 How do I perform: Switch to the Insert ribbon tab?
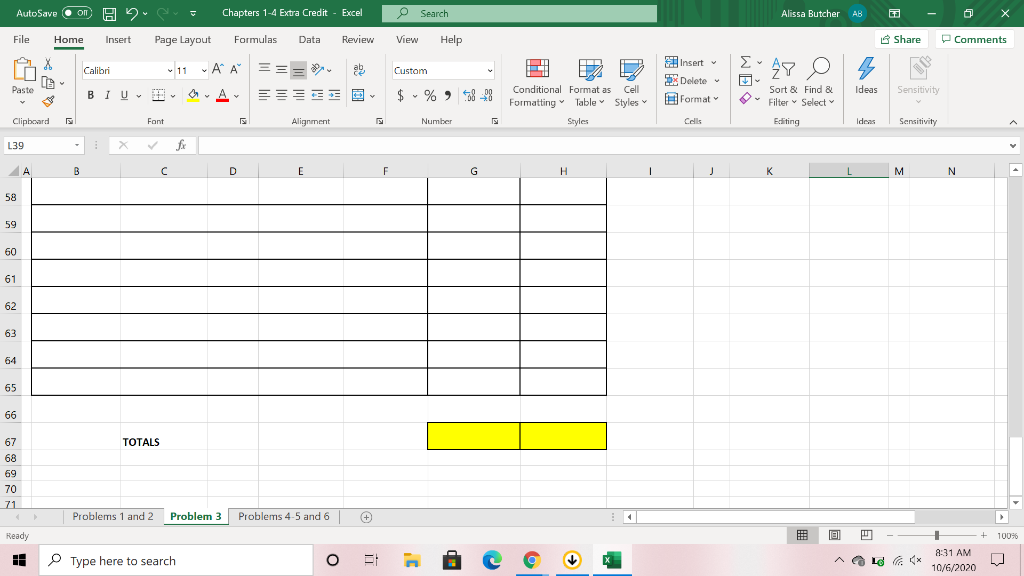click(118, 39)
